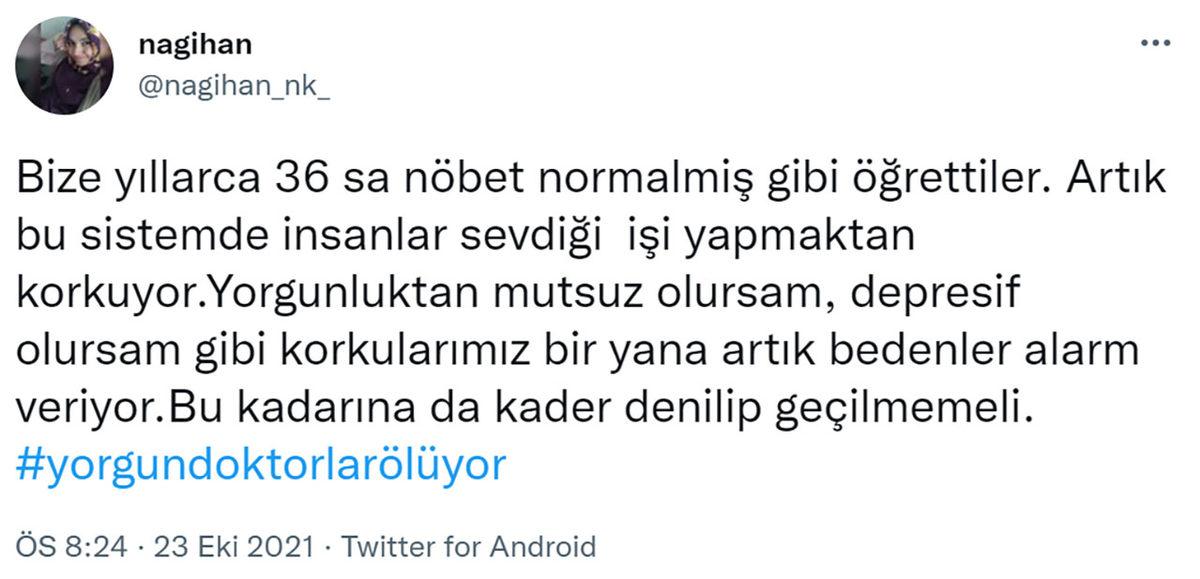Click the three-dots icon on the tweet
This screenshot has width=1200, height=579.
(1157, 40)
